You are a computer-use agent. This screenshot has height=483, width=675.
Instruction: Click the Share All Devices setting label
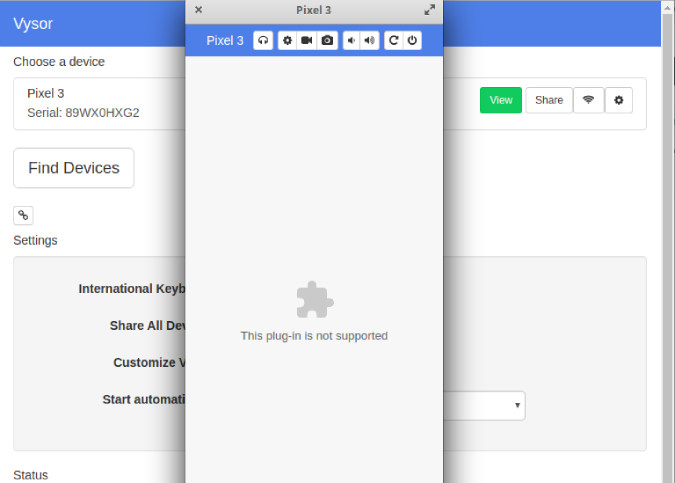coord(148,325)
